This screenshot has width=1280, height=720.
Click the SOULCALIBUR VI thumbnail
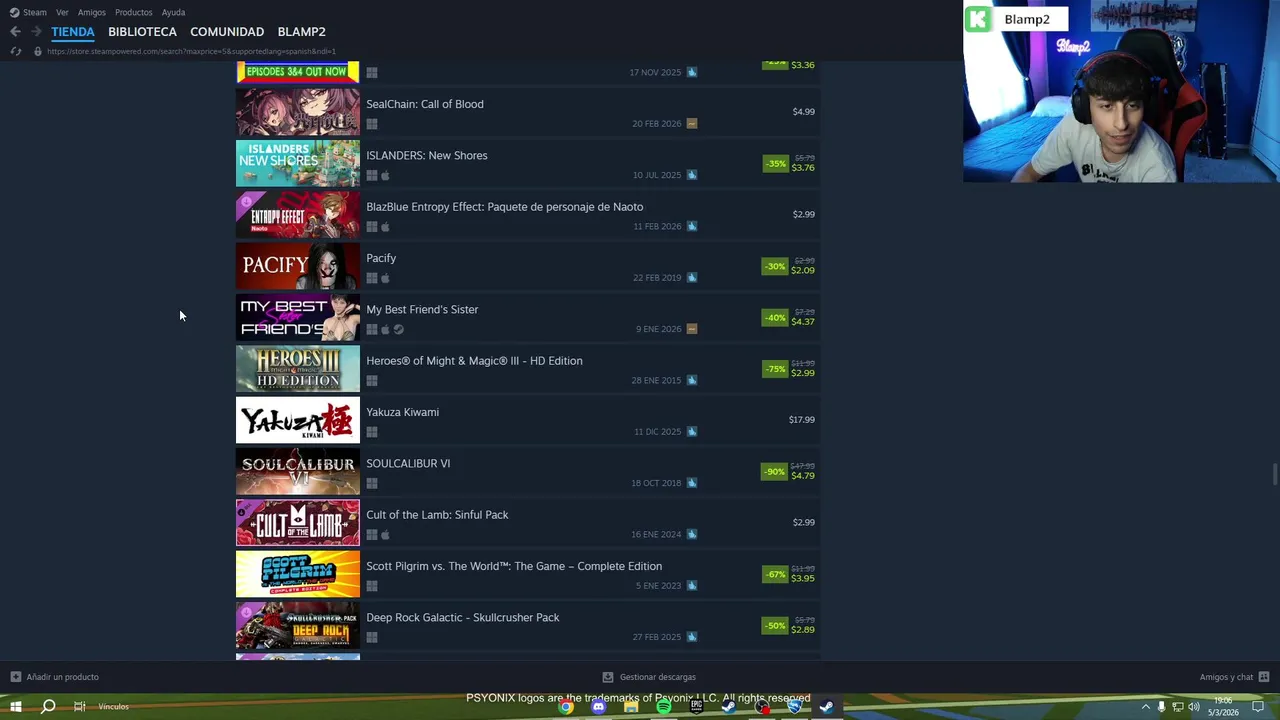tap(297, 471)
